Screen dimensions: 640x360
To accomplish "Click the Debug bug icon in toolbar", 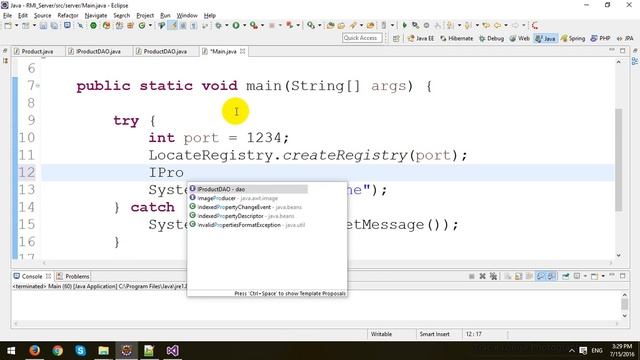I will (x=218, y=25).
